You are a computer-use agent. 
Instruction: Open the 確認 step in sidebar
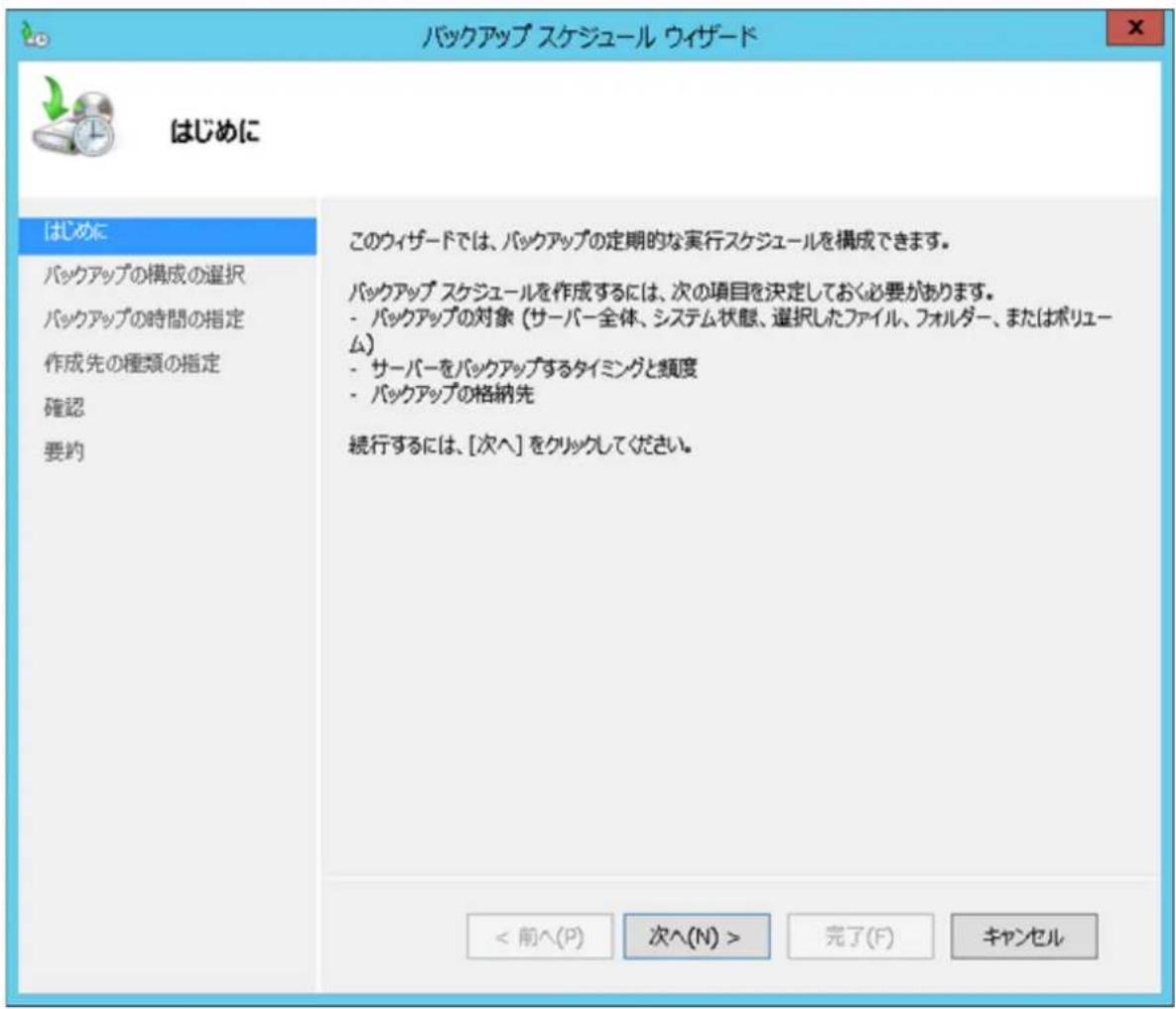click(x=64, y=408)
